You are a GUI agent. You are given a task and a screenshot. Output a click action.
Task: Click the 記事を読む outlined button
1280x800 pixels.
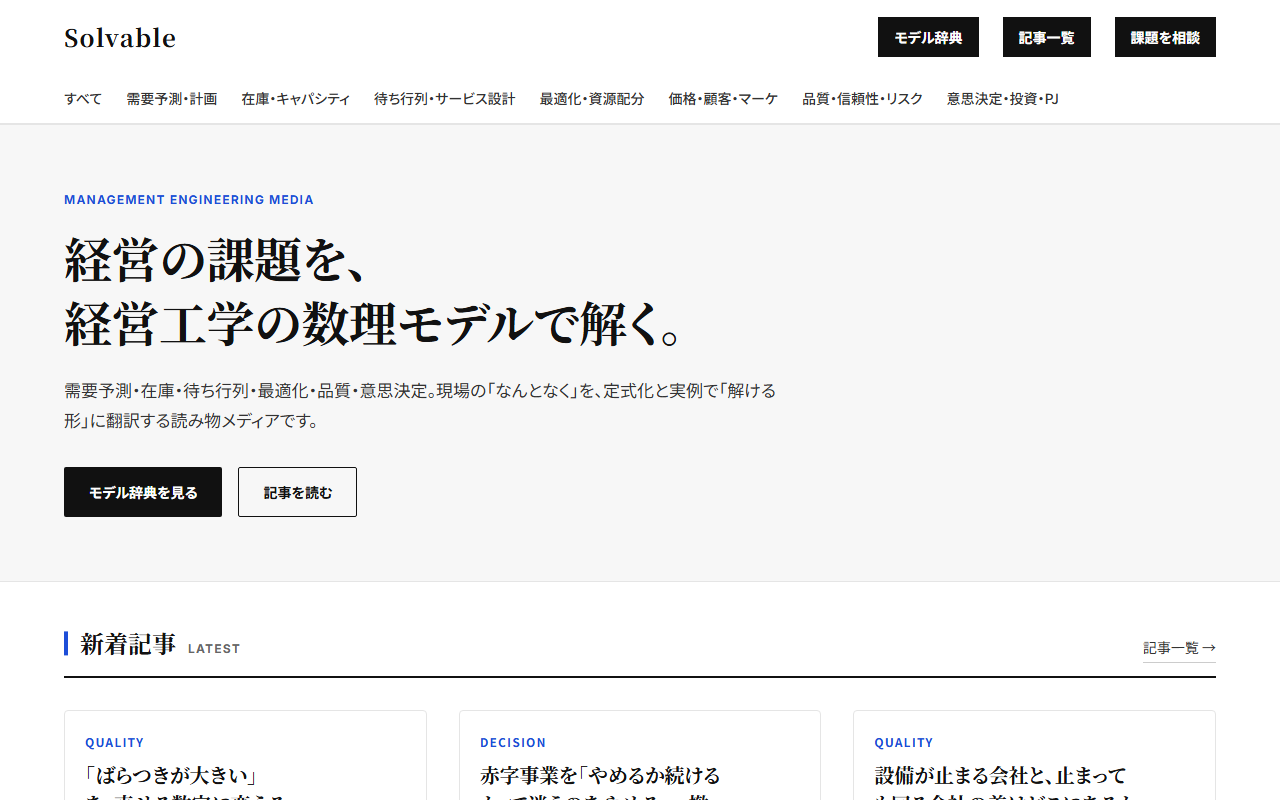[x=297, y=492]
